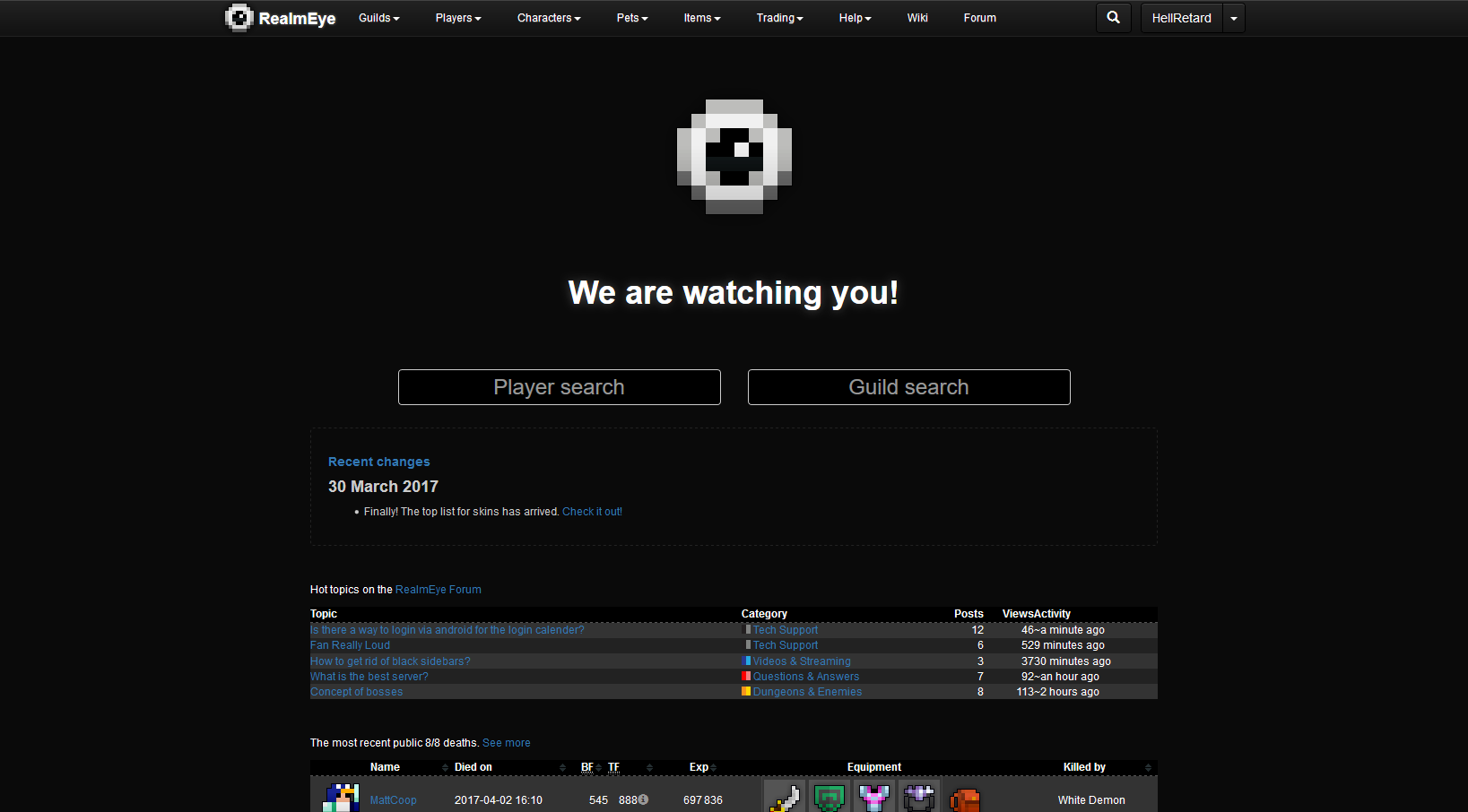Open the black sidebars topic
1468x812 pixels.
pos(390,661)
